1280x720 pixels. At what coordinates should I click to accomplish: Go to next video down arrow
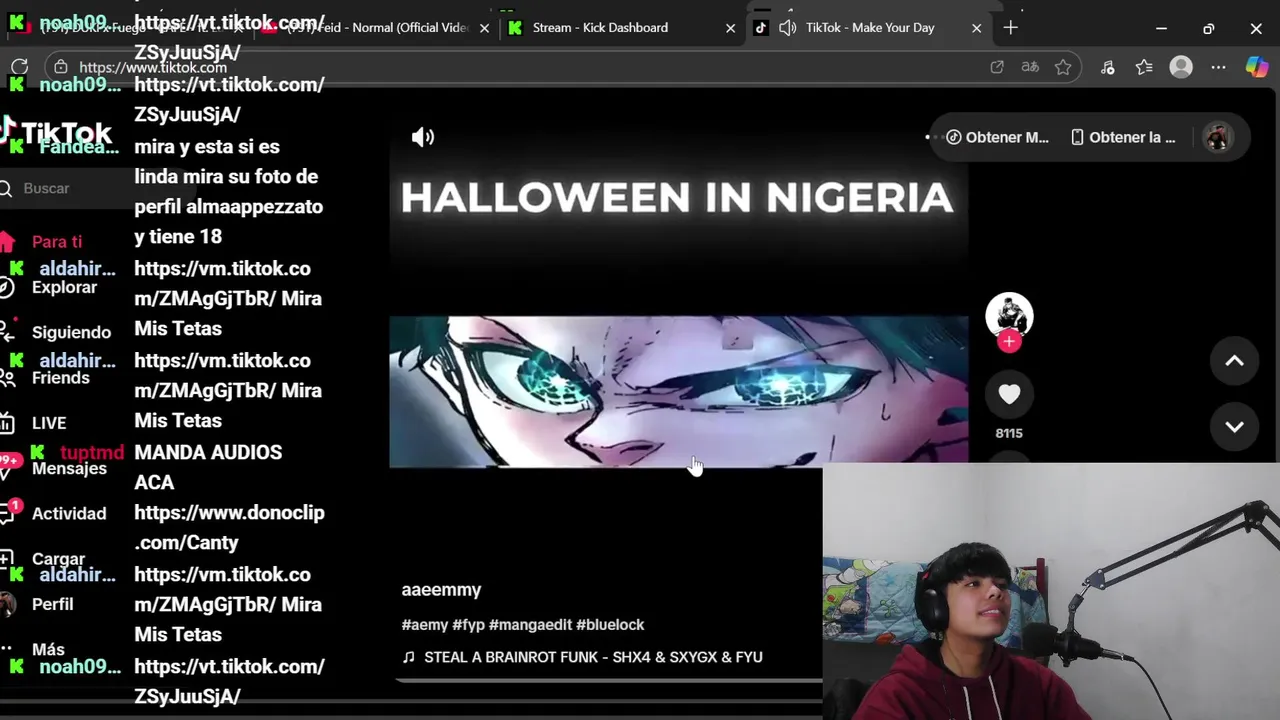pyautogui.click(x=1234, y=427)
